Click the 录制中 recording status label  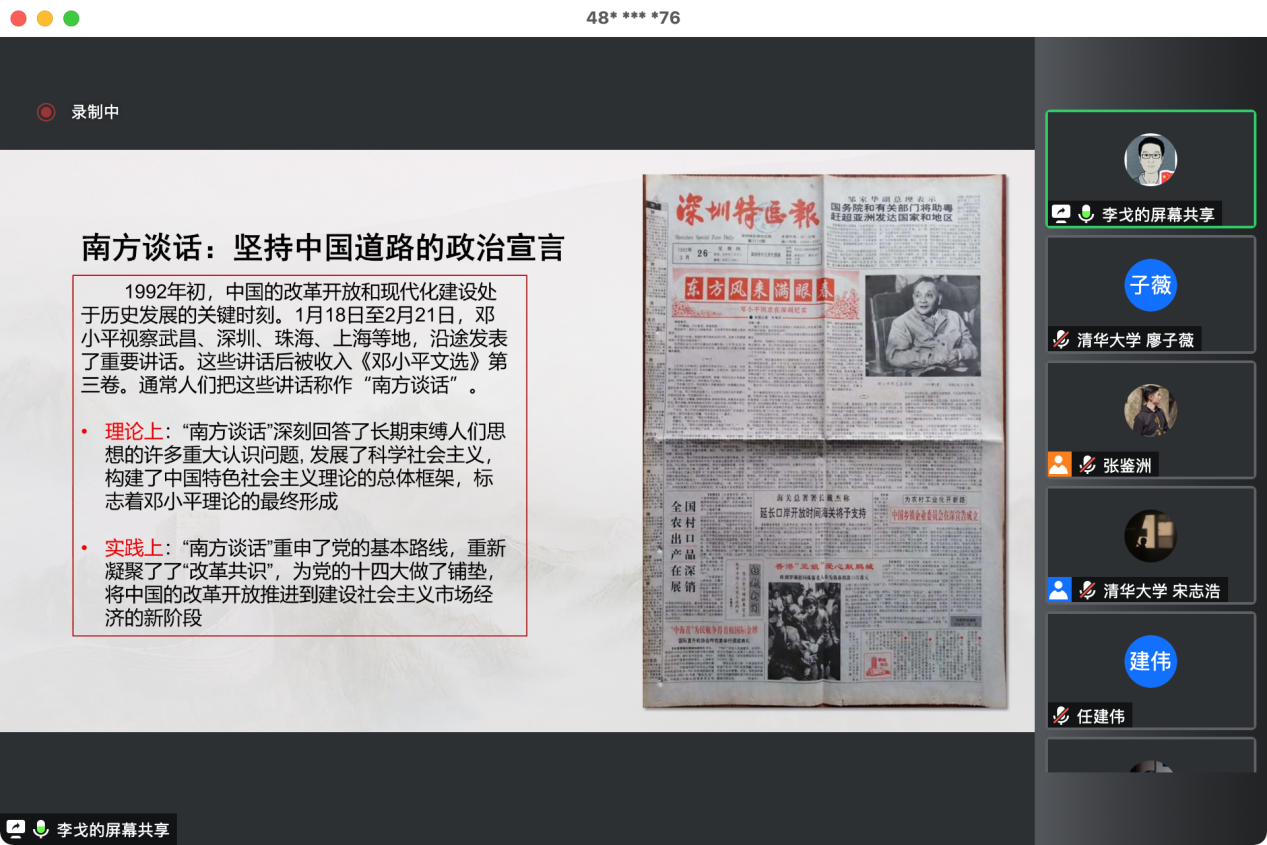tap(95, 112)
